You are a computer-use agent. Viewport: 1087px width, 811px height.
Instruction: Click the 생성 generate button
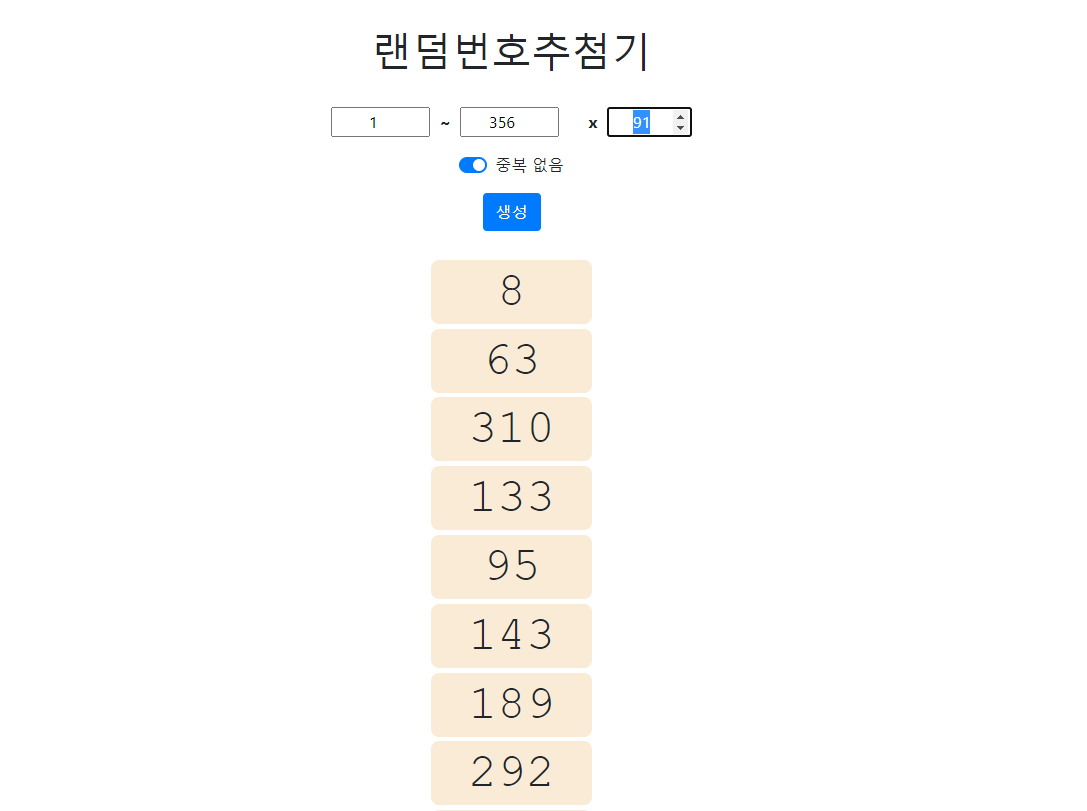(x=511, y=212)
